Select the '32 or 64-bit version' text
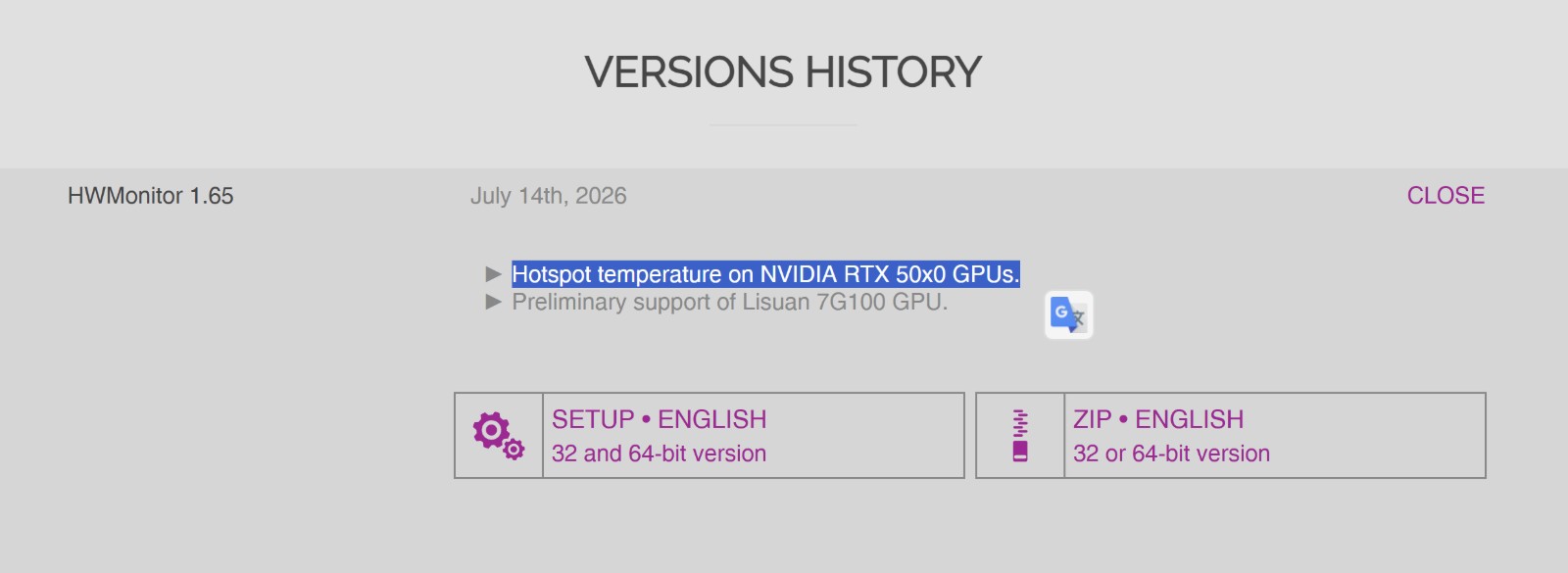The width and height of the screenshot is (1568, 573). pos(1171,454)
